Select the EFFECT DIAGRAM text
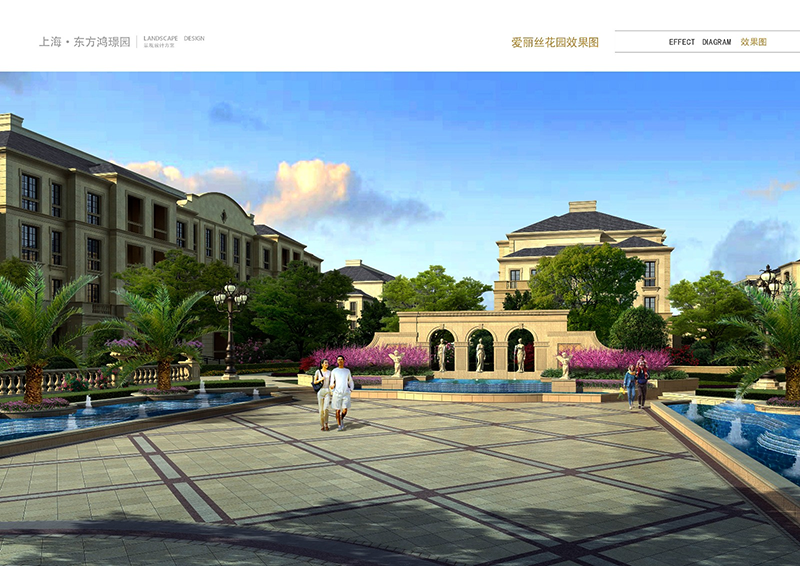Viewport: 800px width, 566px height. [x=700, y=42]
